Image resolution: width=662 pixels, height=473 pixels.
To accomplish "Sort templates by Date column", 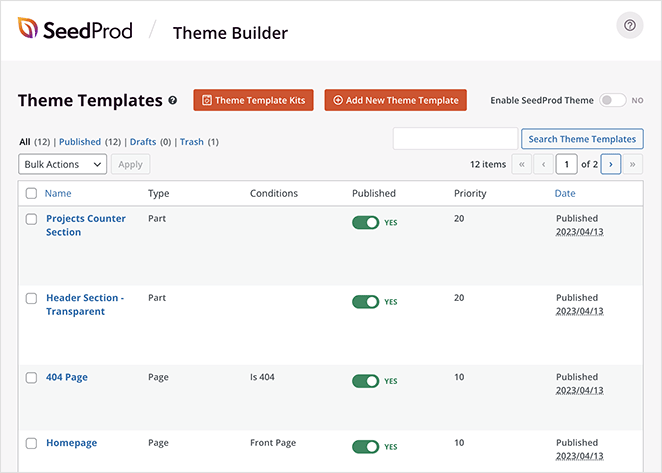I will (x=565, y=193).
